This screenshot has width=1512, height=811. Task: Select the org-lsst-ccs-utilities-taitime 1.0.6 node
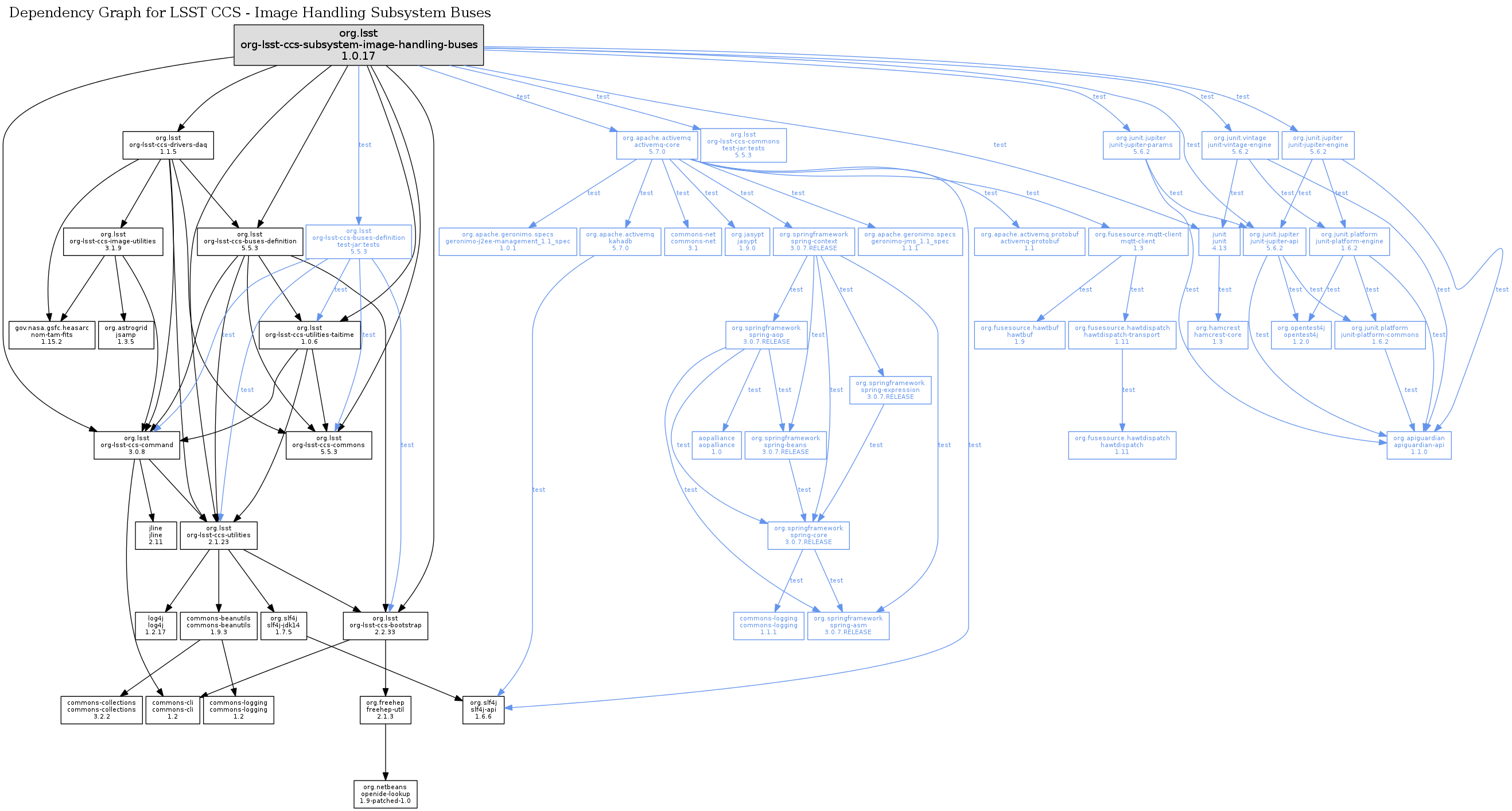tap(309, 335)
